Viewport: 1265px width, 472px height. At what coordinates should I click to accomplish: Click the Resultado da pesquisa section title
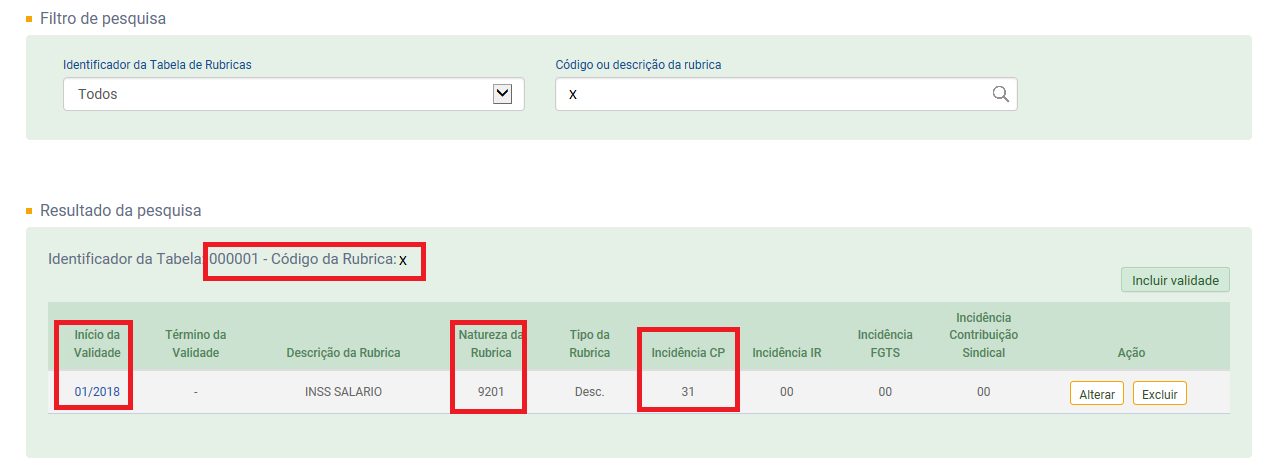click(120, 210)
